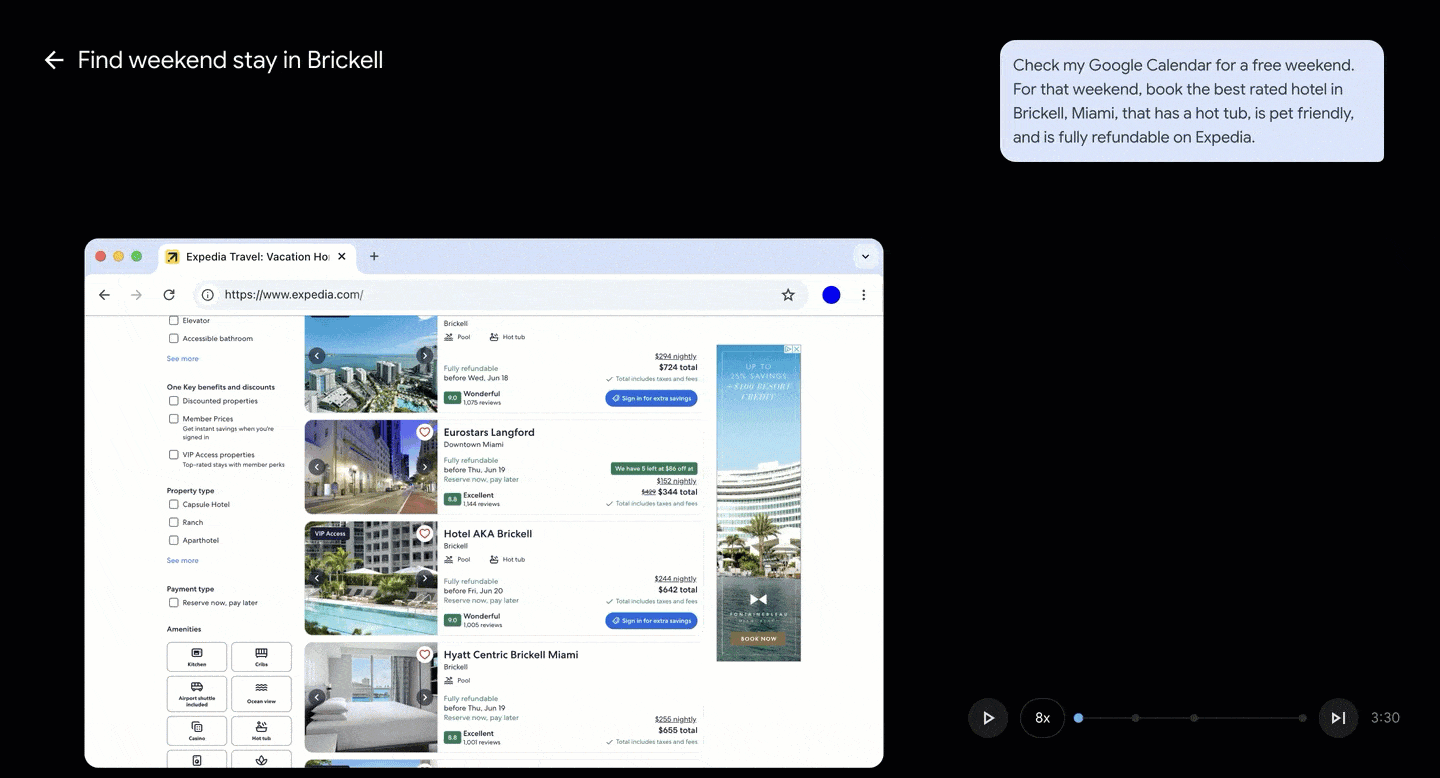This screenshot has height=778, width=1440.
Task: Click Sign in for extra savings on $724 listing
Action: pyautogui.click(x=651, y=398)
